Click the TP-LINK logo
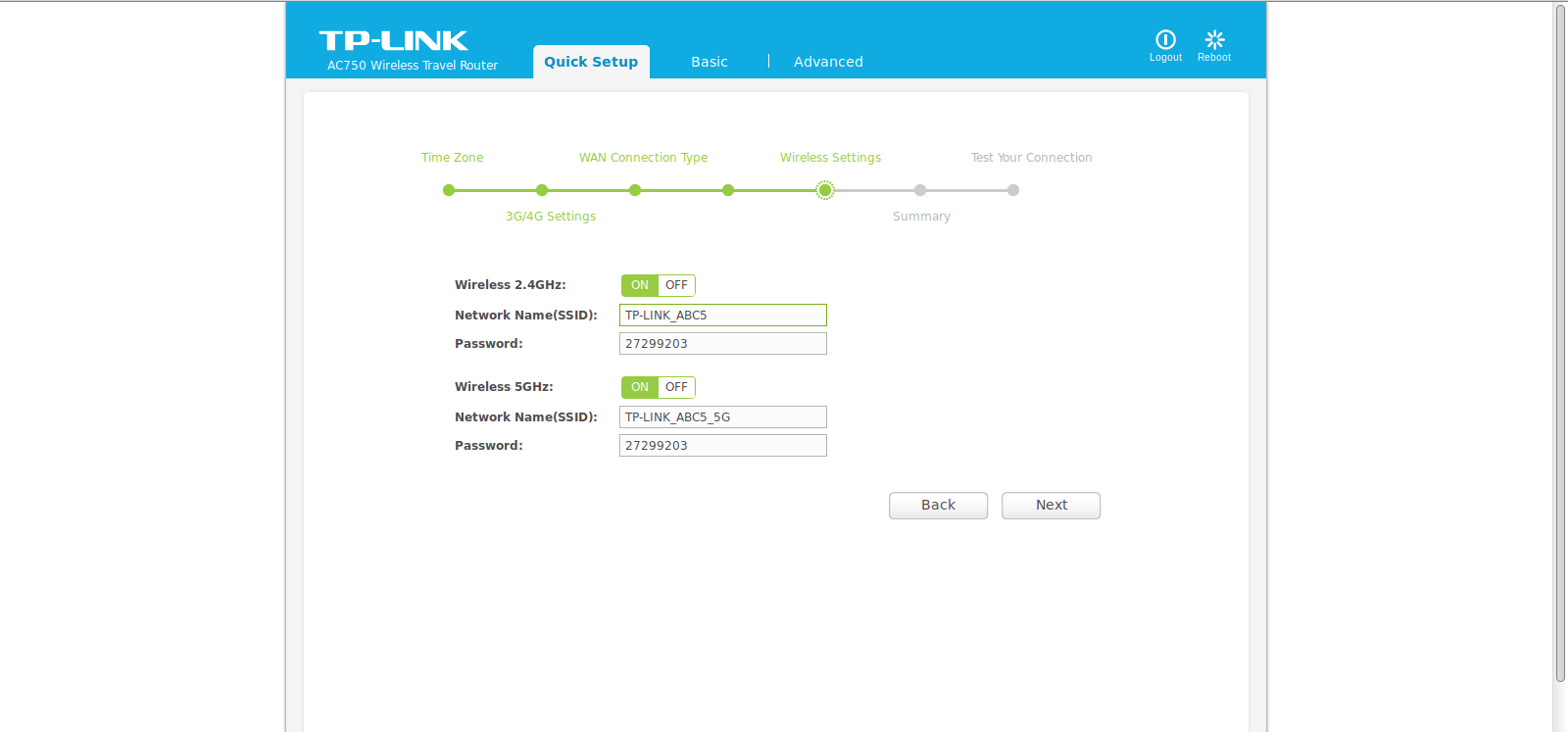 (x=393, y=40)
